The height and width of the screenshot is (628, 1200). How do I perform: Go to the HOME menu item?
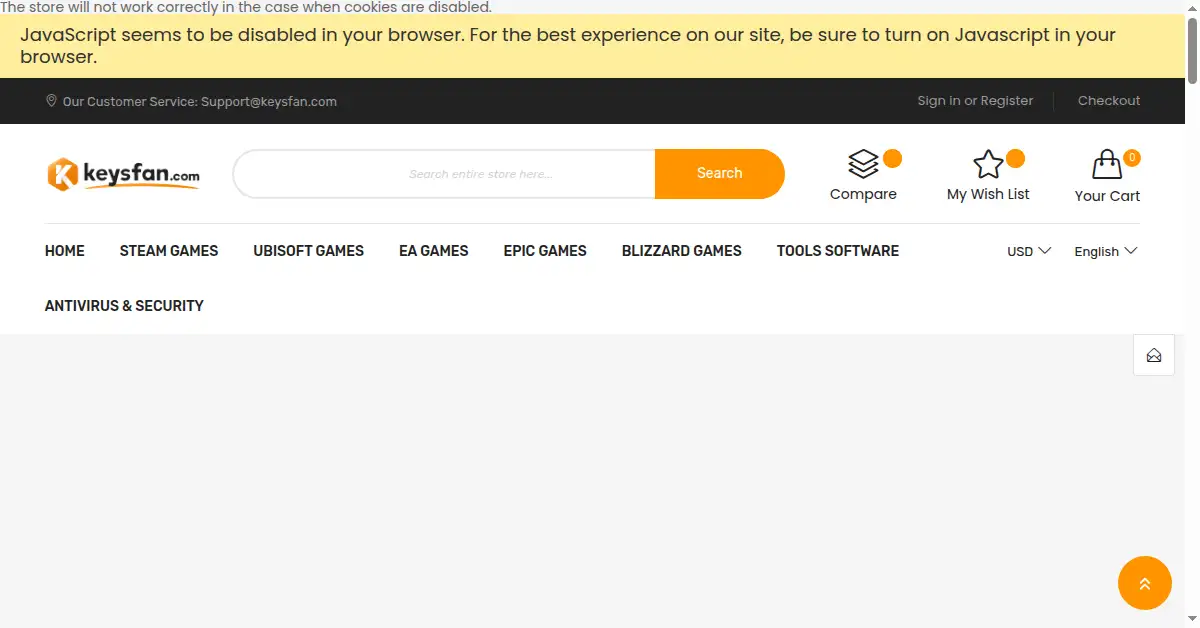pos(65,251)
